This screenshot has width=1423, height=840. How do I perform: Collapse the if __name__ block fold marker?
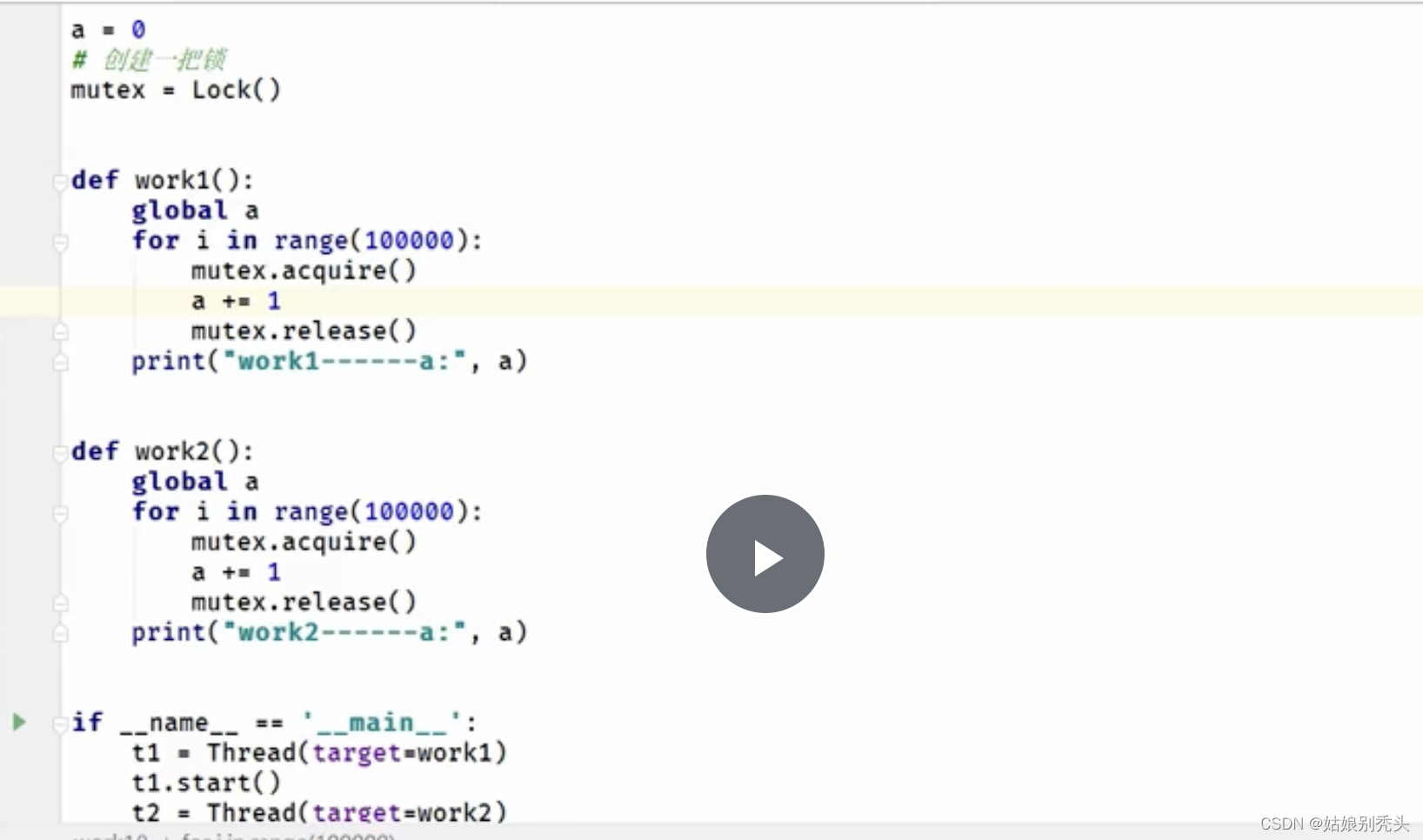tap(60, 723)
